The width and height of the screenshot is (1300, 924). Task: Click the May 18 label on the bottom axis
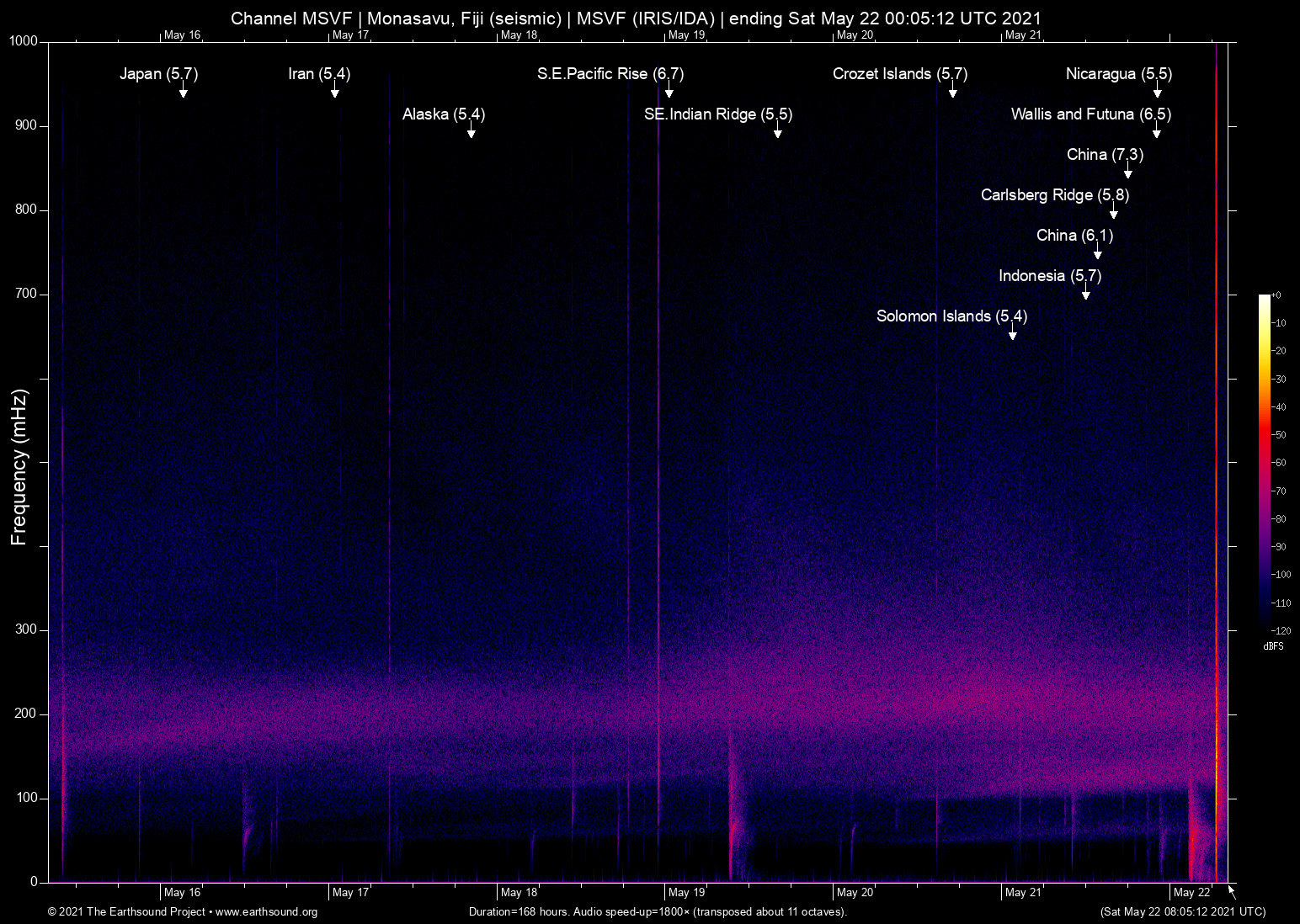pos(519,892)
